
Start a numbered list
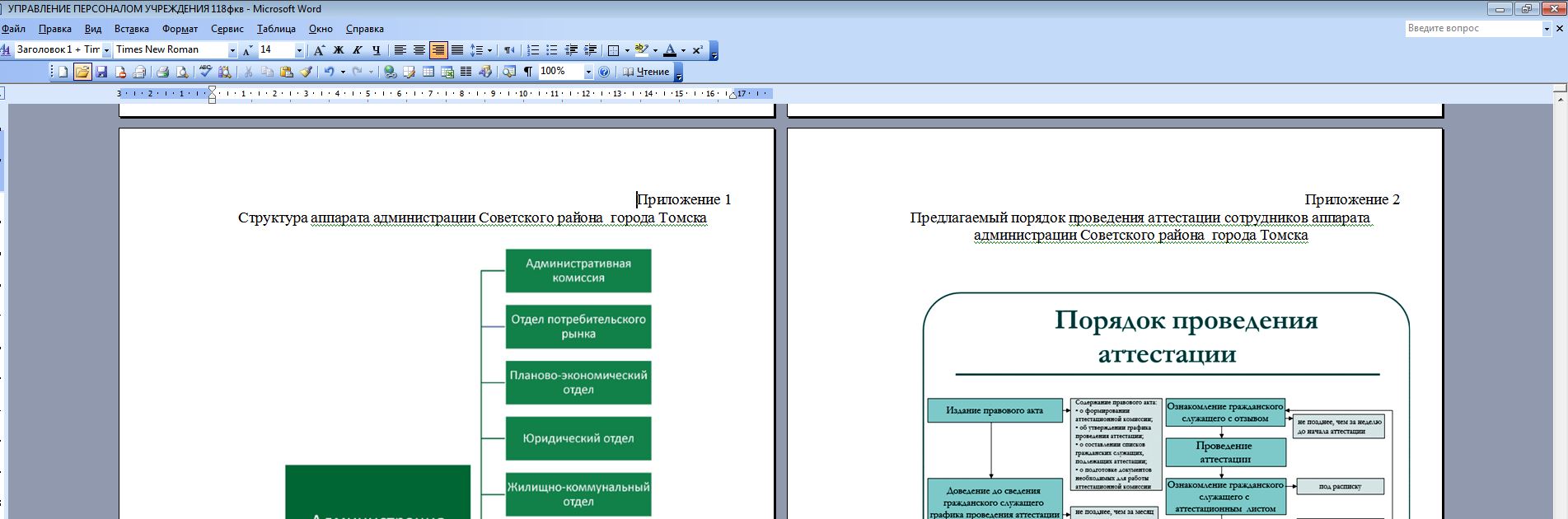point(533,50)
